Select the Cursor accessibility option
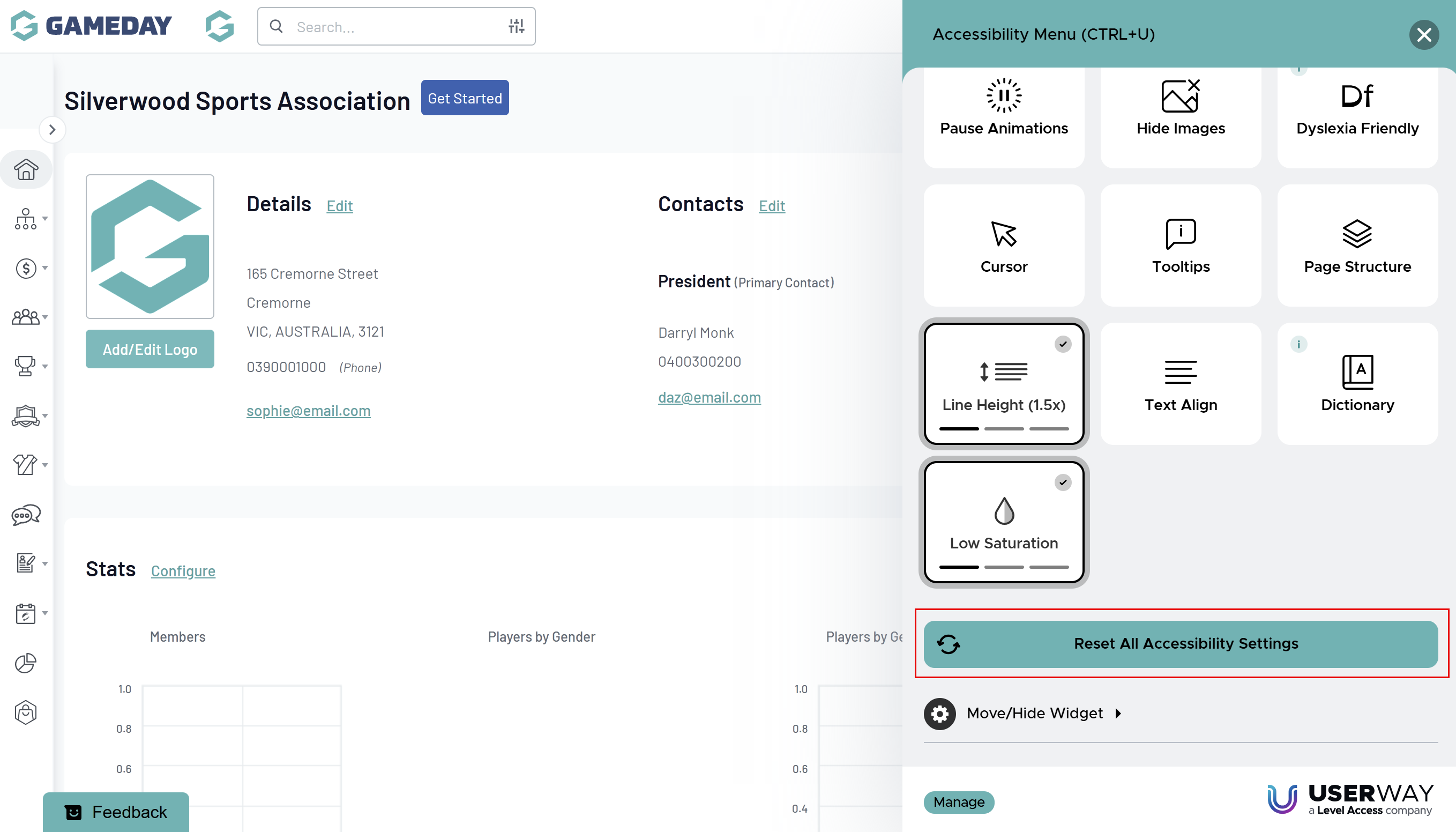The image size is (1456, 832). (x=1004, y=246)
